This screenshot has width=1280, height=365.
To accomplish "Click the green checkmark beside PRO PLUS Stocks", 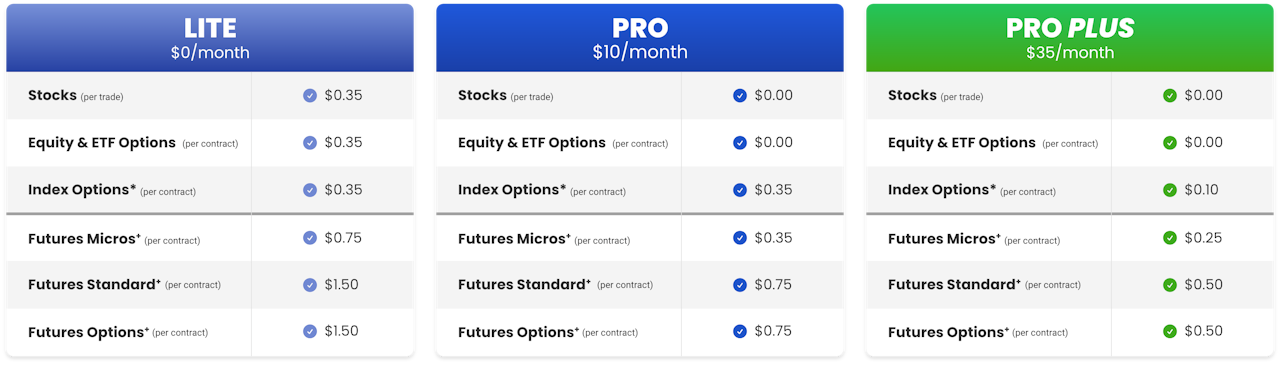I will tap(1170, 96).
